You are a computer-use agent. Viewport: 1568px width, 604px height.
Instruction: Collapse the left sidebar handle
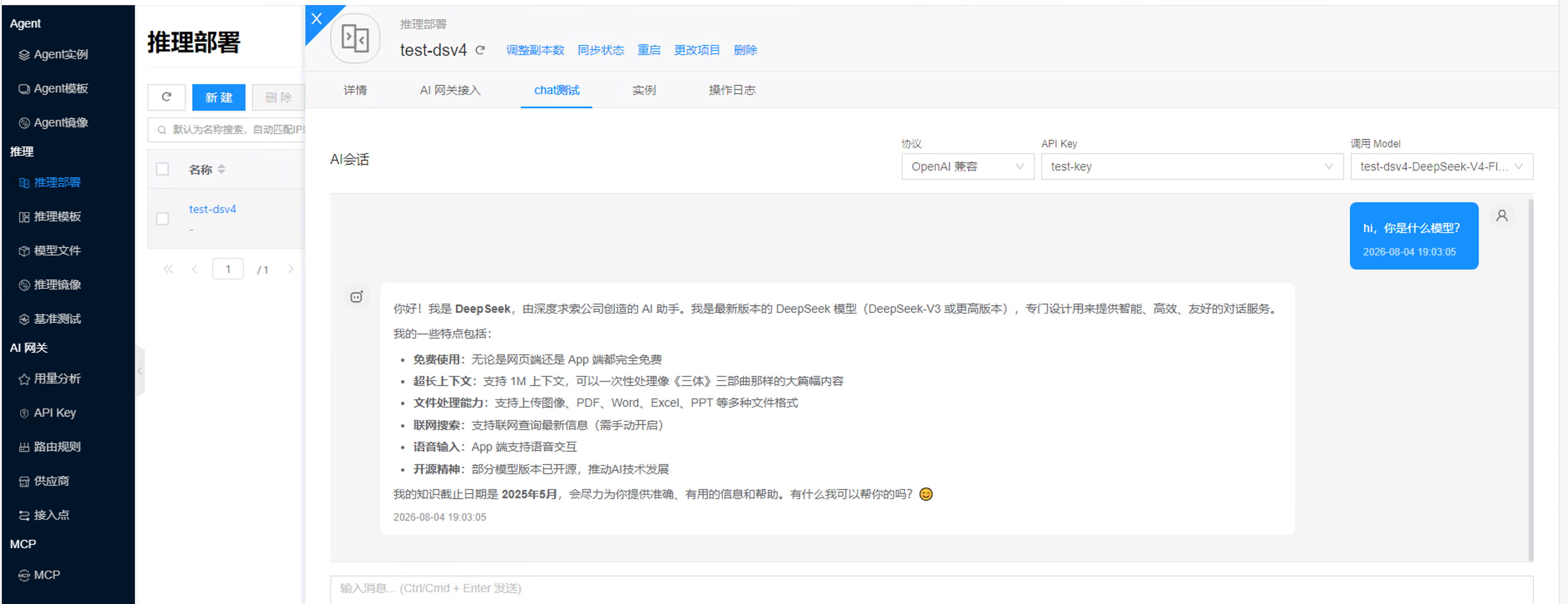tap(140, 371)
